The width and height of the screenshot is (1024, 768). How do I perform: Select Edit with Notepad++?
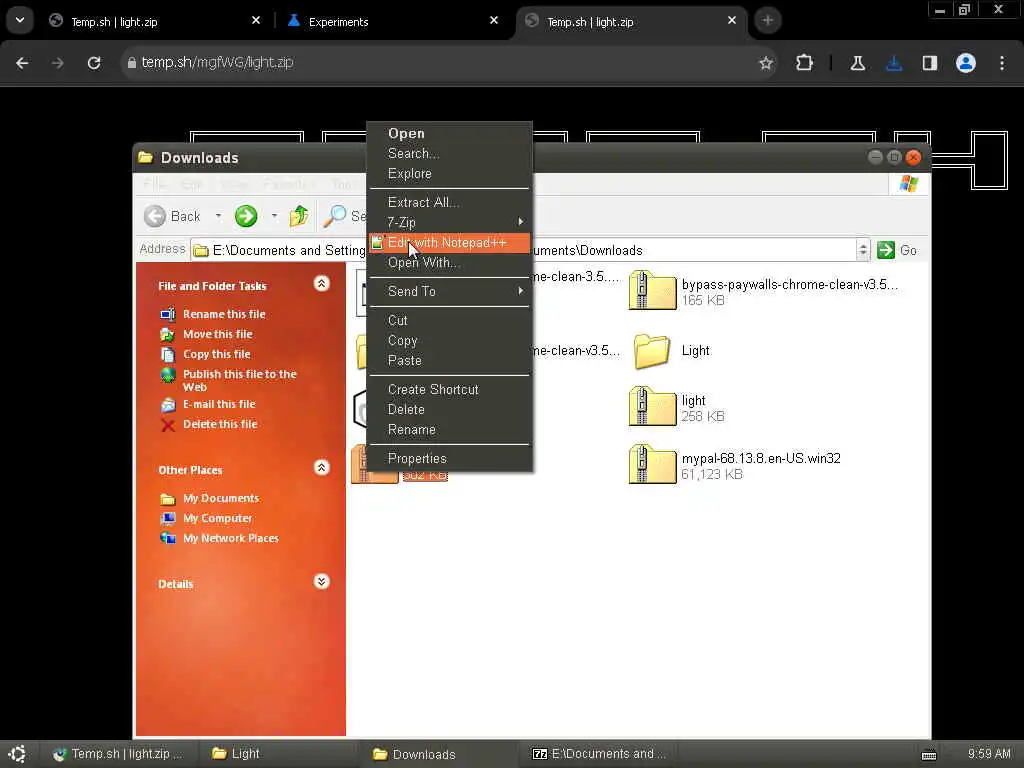(449, 243)
